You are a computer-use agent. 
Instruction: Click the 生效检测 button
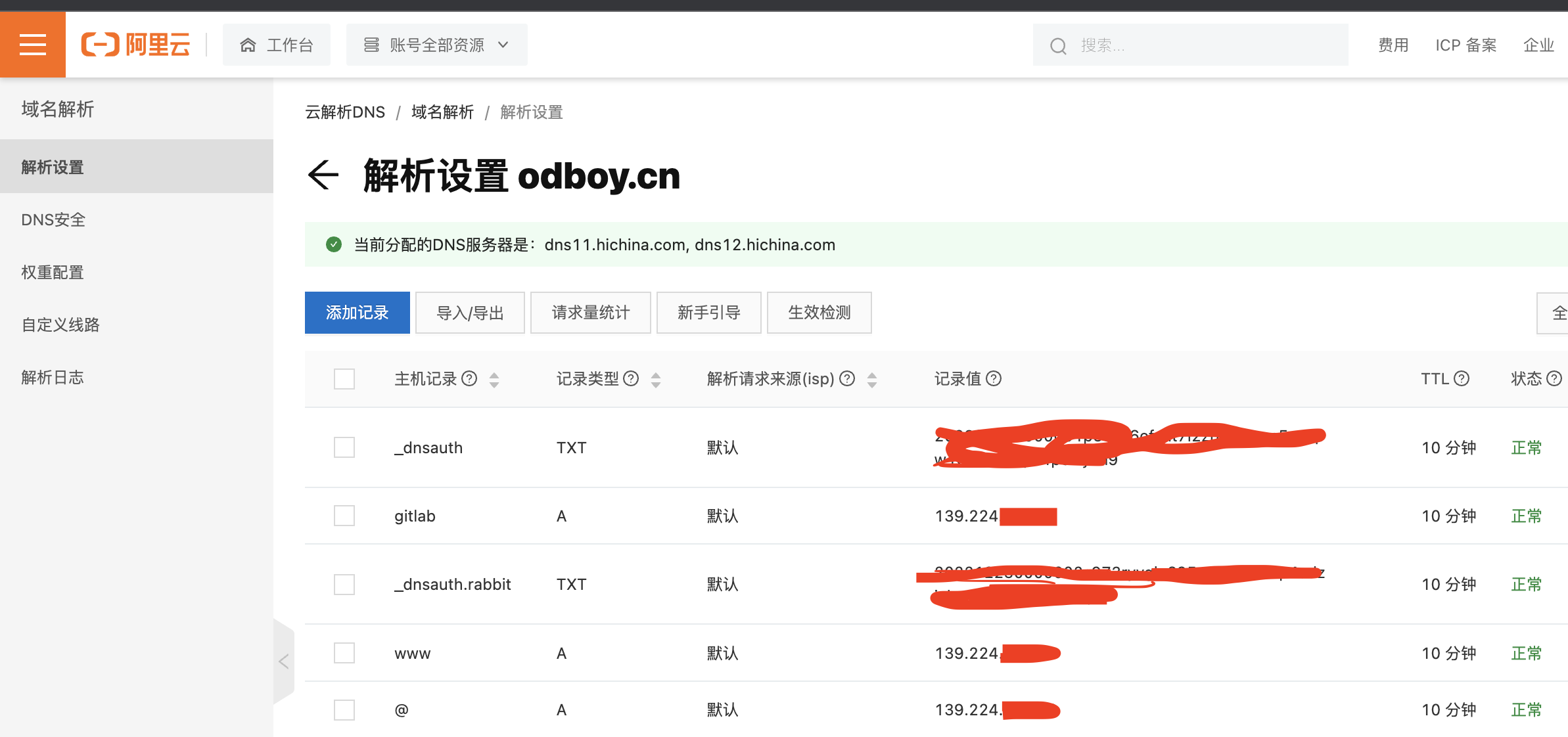[819, 313]
